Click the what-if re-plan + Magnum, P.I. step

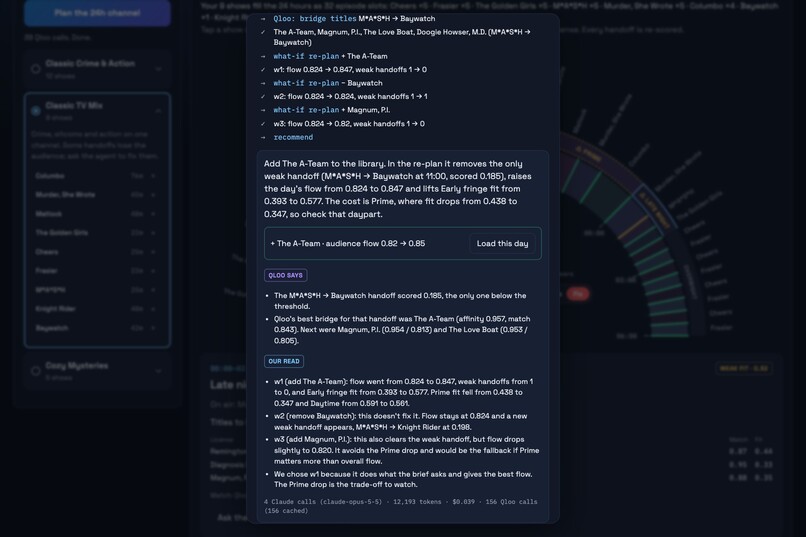click(332, 109)
